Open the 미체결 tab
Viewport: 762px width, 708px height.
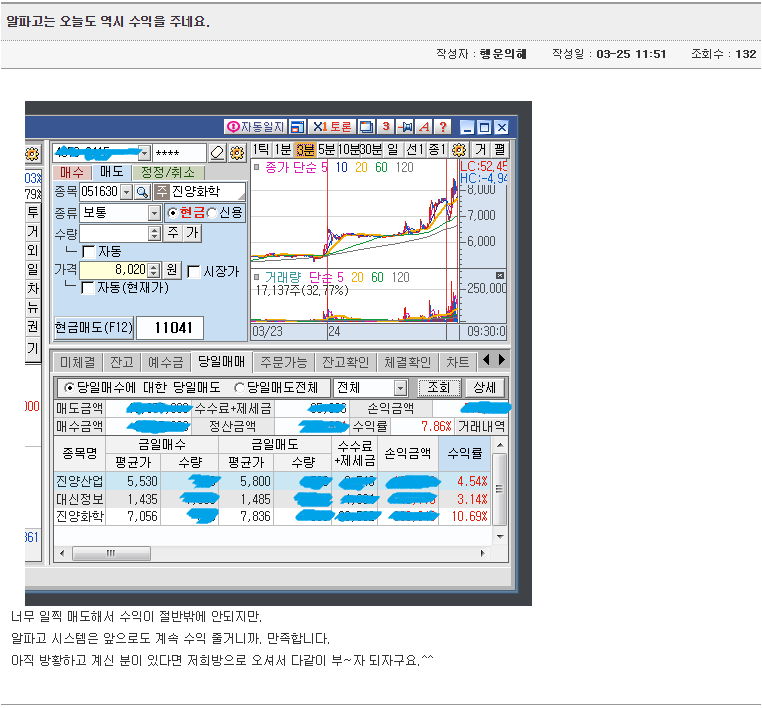click(77, 362)
